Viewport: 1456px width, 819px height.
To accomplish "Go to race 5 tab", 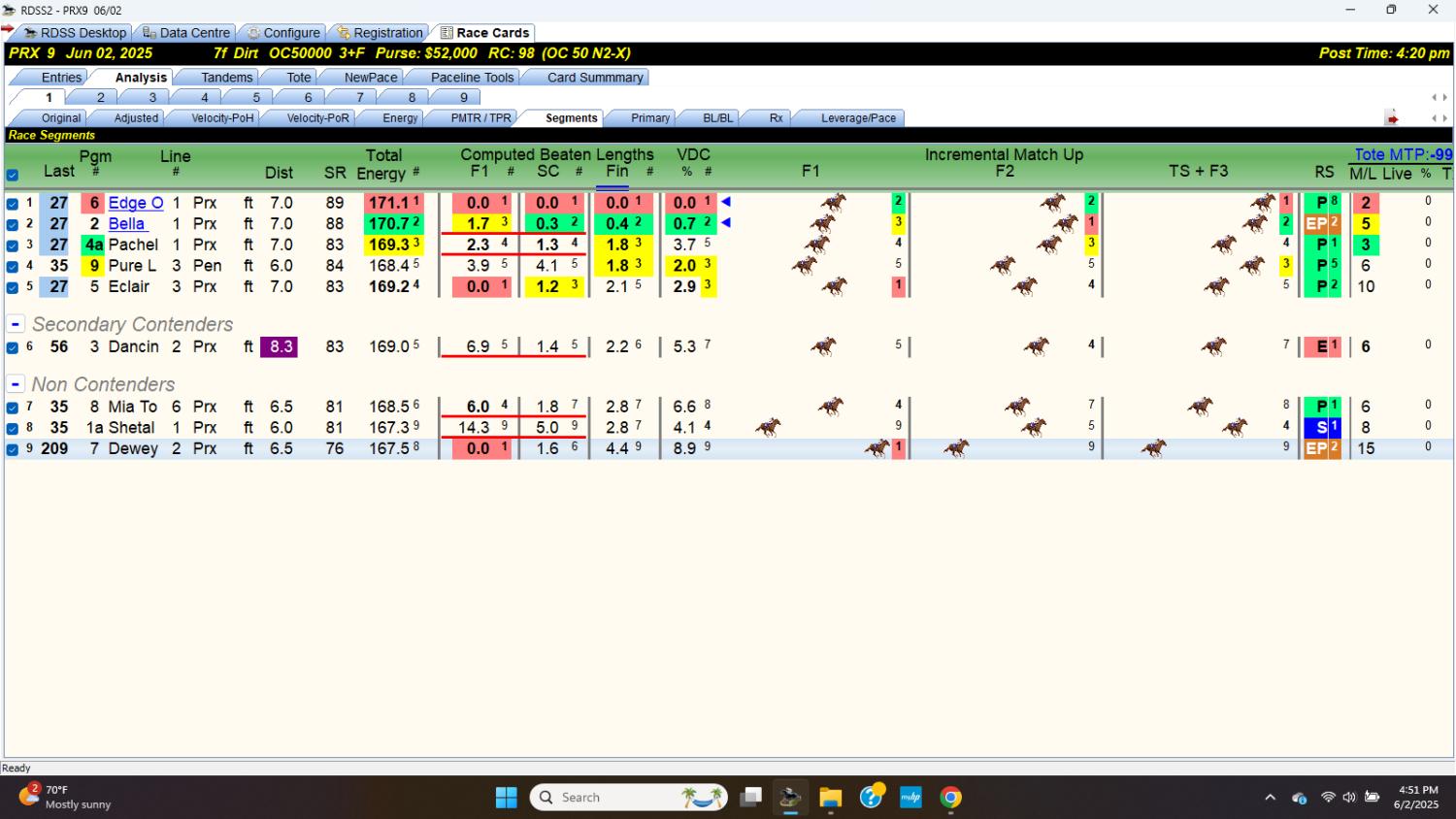I will coord(256,97).
